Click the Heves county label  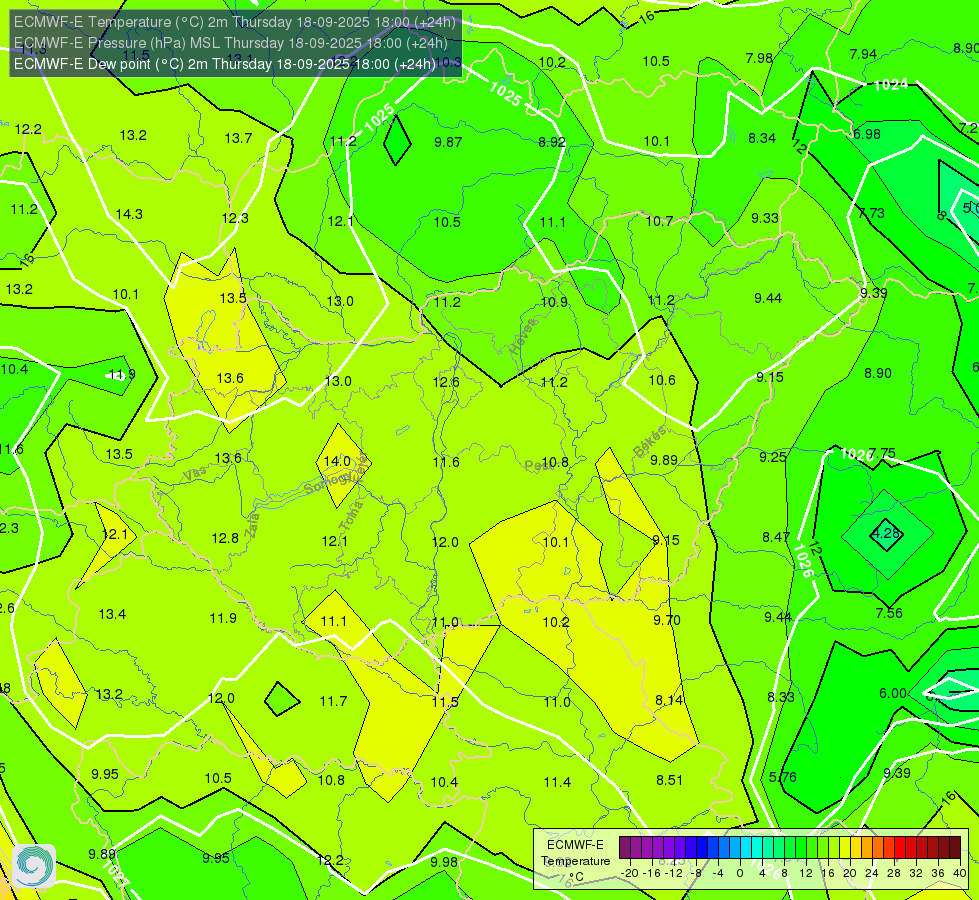523,336
